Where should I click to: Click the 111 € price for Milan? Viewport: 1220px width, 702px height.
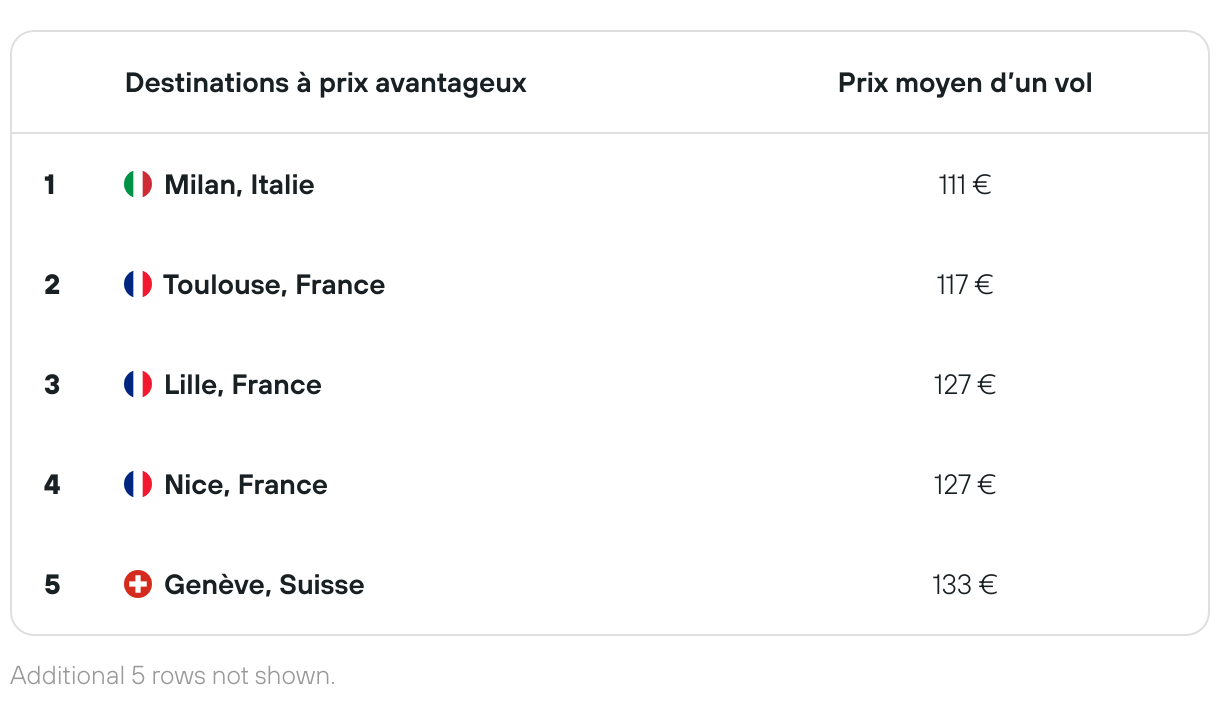965,185
